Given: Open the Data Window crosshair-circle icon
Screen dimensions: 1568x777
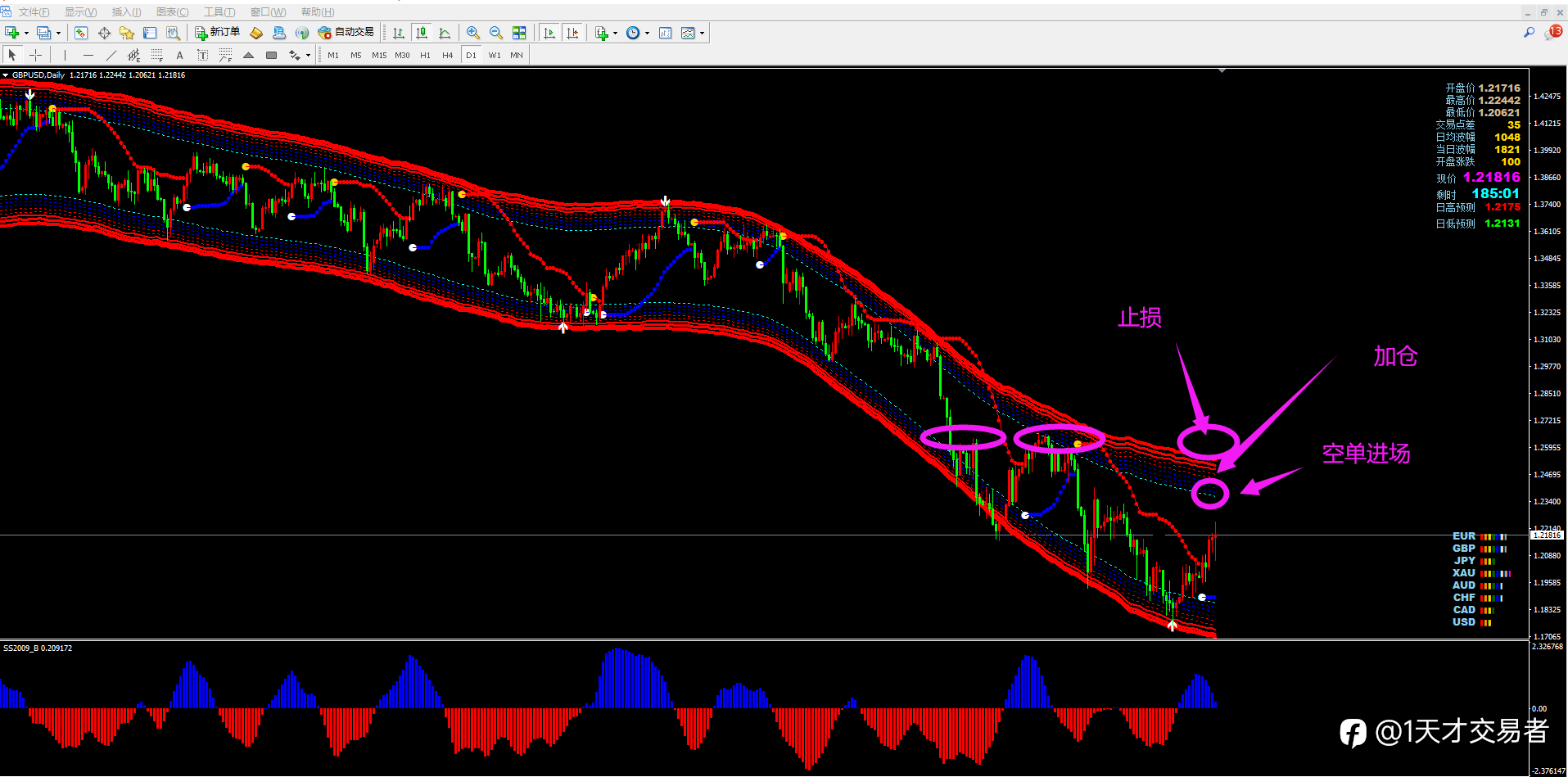Looking at the screenshot, I should 104,33.
